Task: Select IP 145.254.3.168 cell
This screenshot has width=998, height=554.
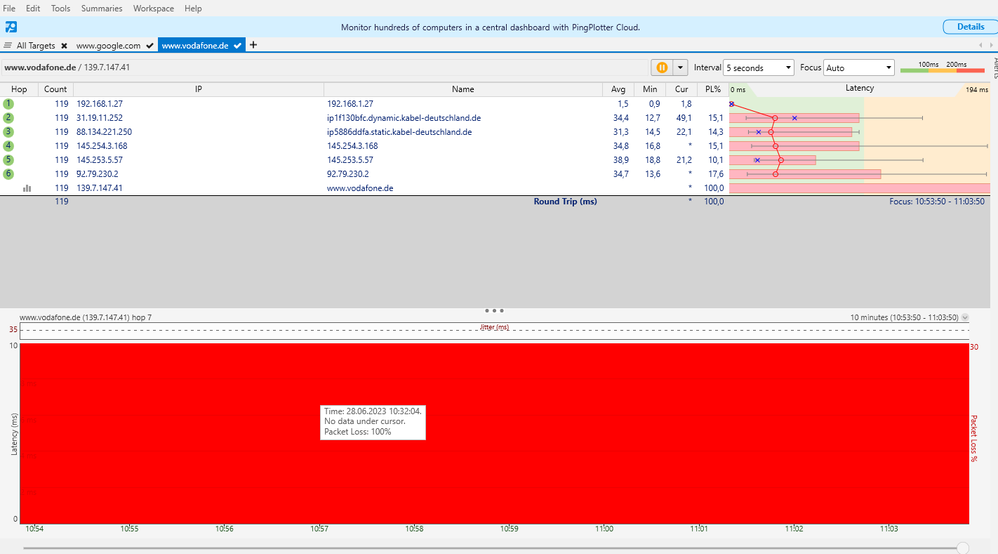Action: [102, 146]
